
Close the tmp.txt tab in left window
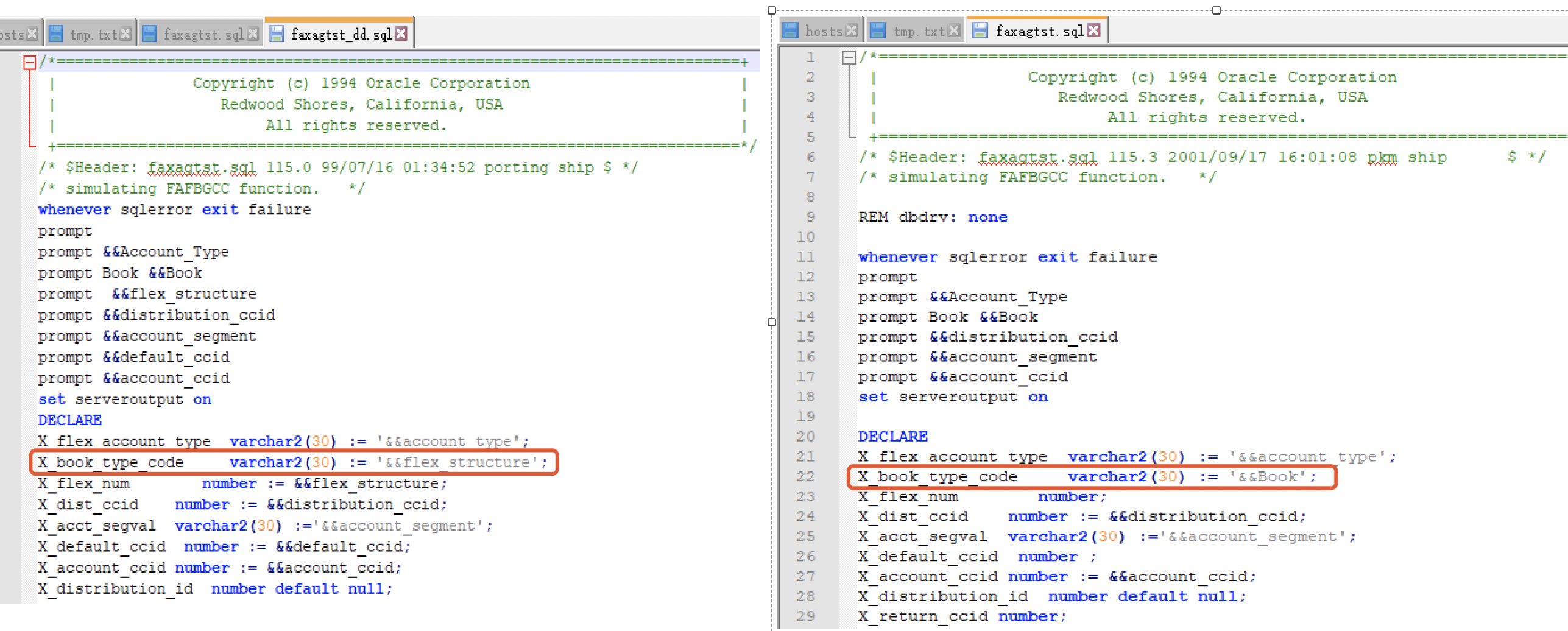click(125, 34)
